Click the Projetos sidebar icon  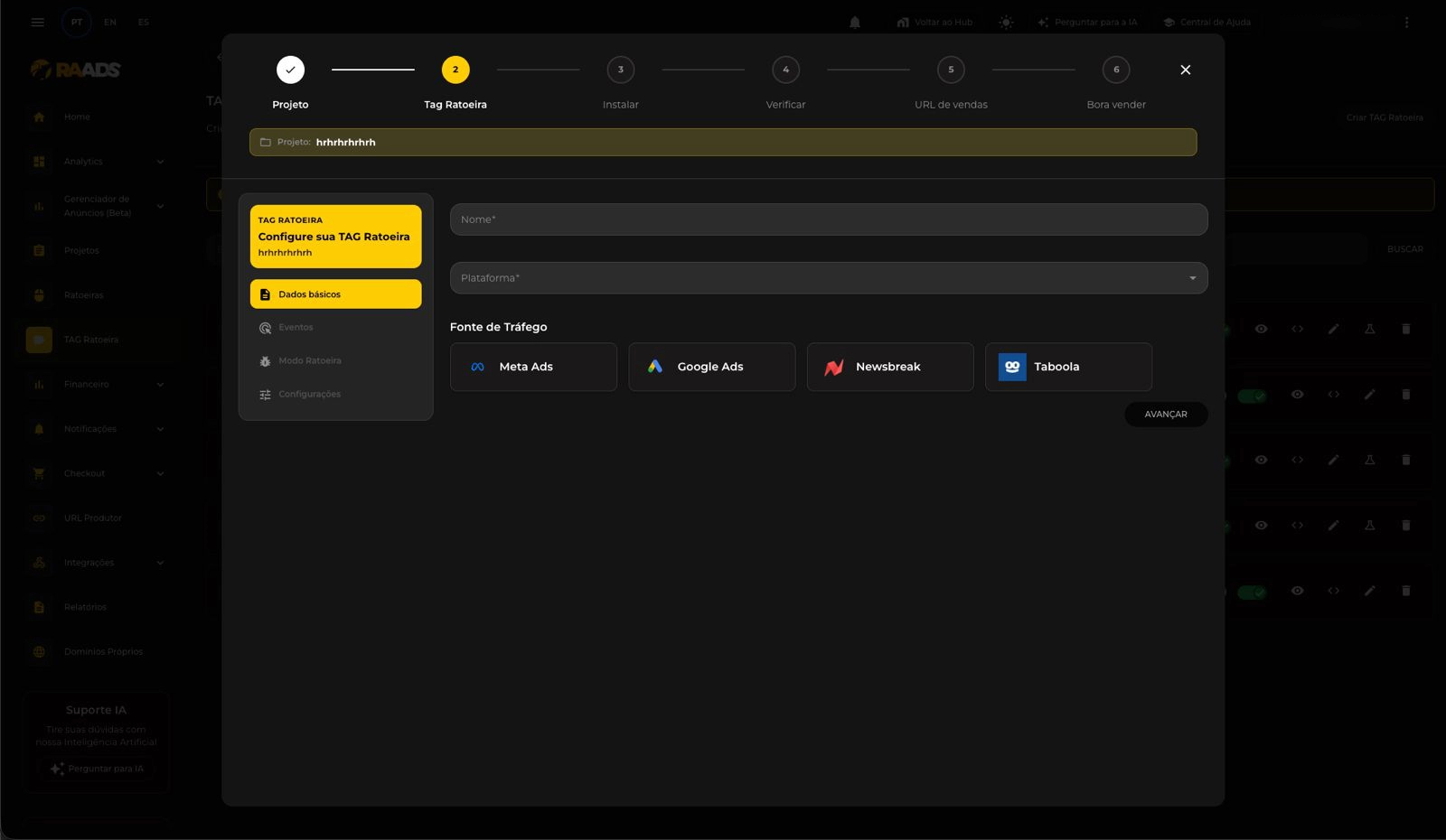point(39,250)
